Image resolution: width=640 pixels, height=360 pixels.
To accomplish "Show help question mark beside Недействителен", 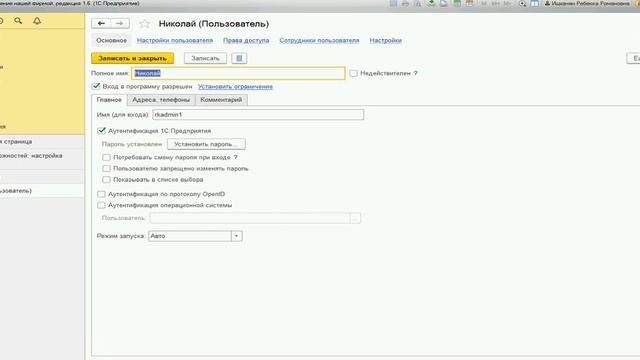I will 415,73.
